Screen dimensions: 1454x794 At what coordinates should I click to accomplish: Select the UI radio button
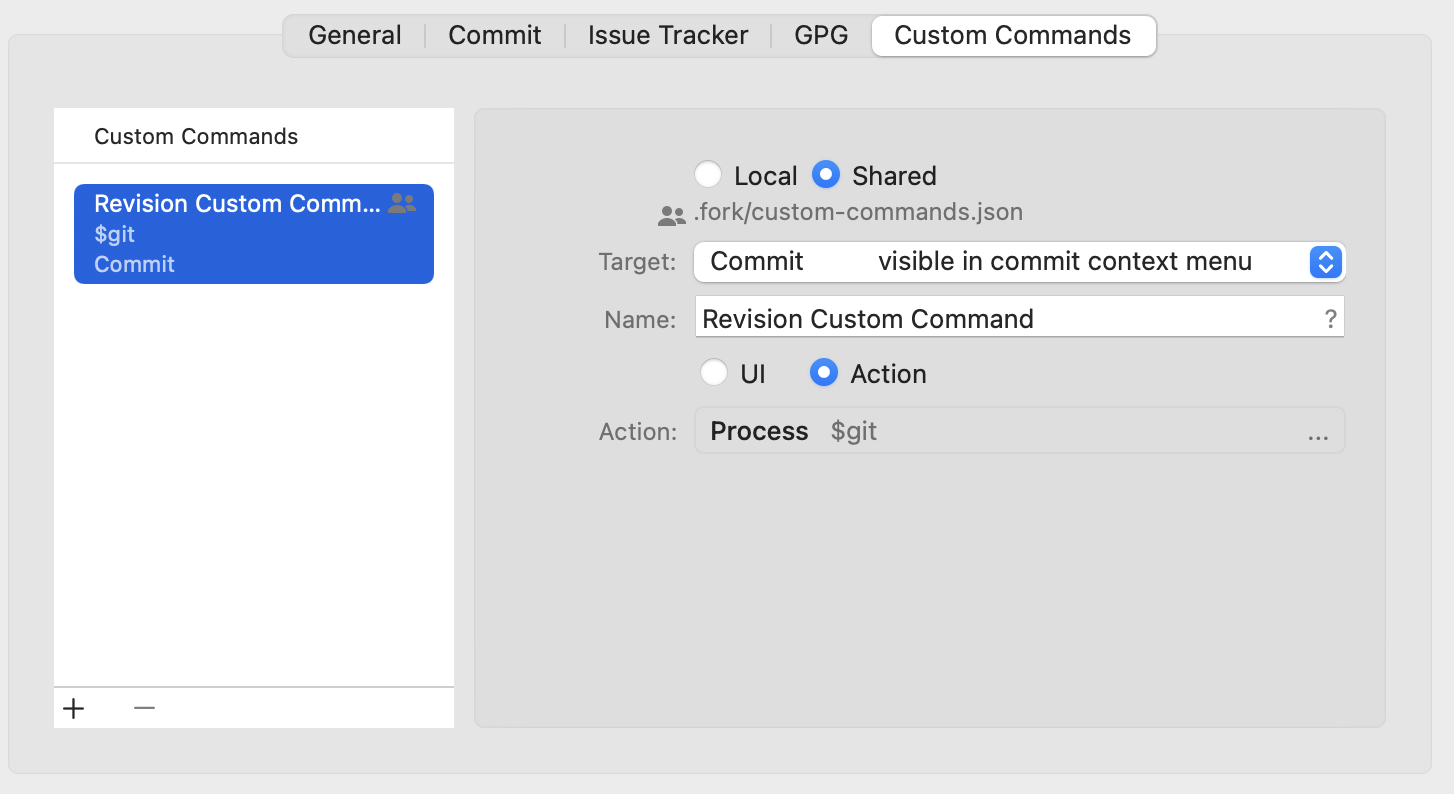click(x=715, y=372)
